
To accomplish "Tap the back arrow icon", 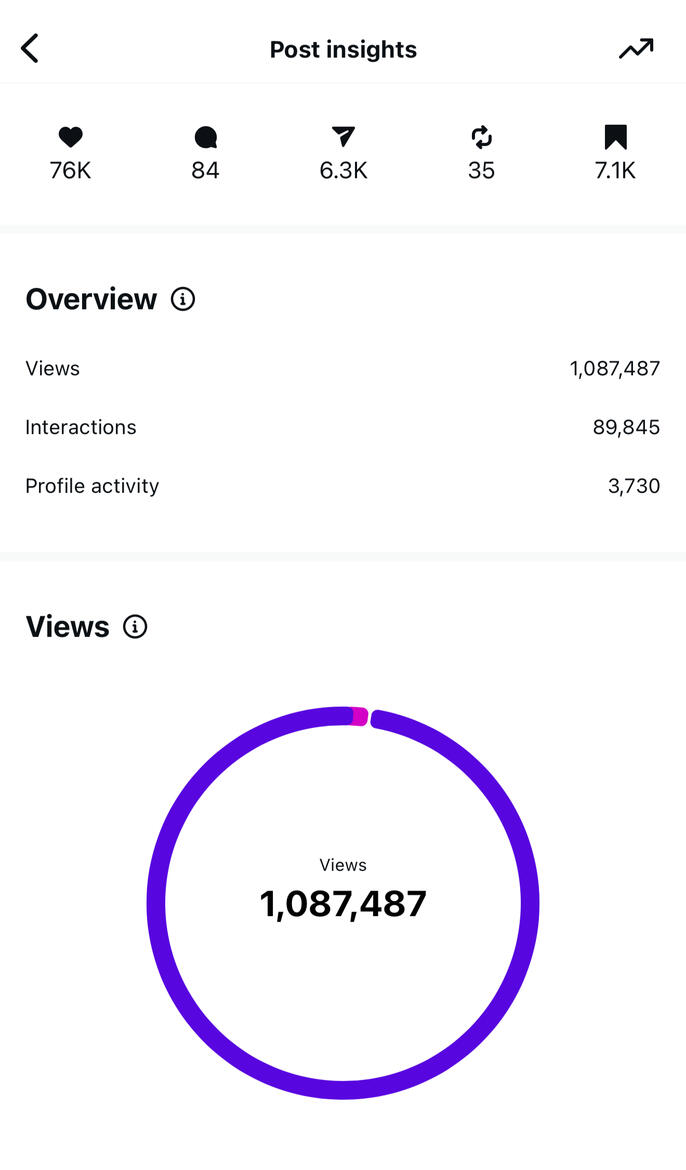I will pos(30,48).
